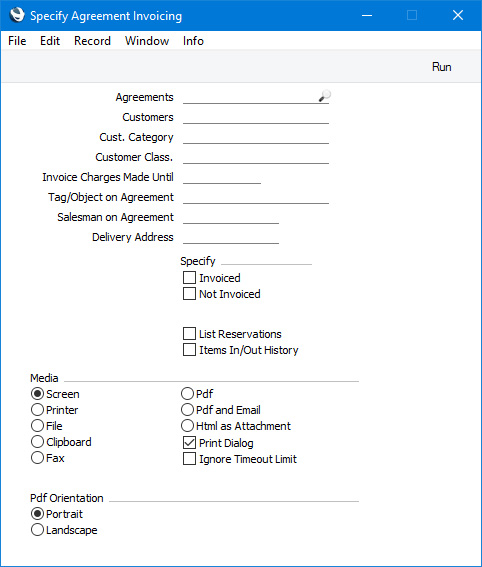Select Printer as output media

[x=37, y=410]
